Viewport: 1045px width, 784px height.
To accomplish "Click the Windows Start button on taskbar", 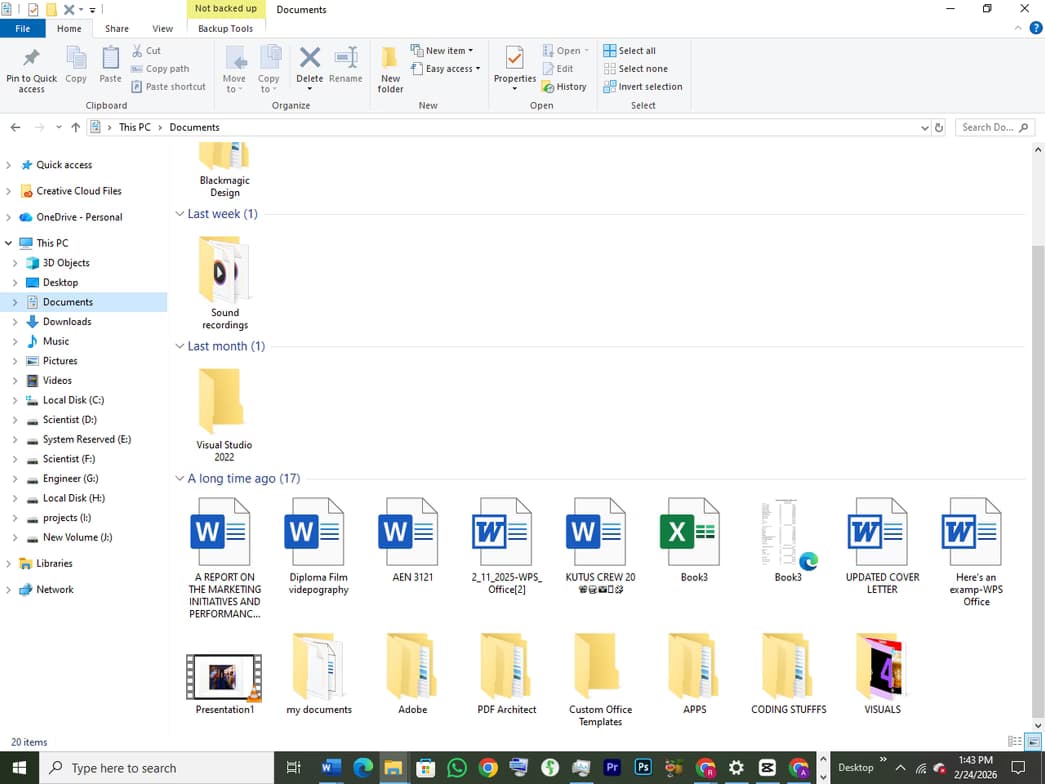I will [19, 768].
